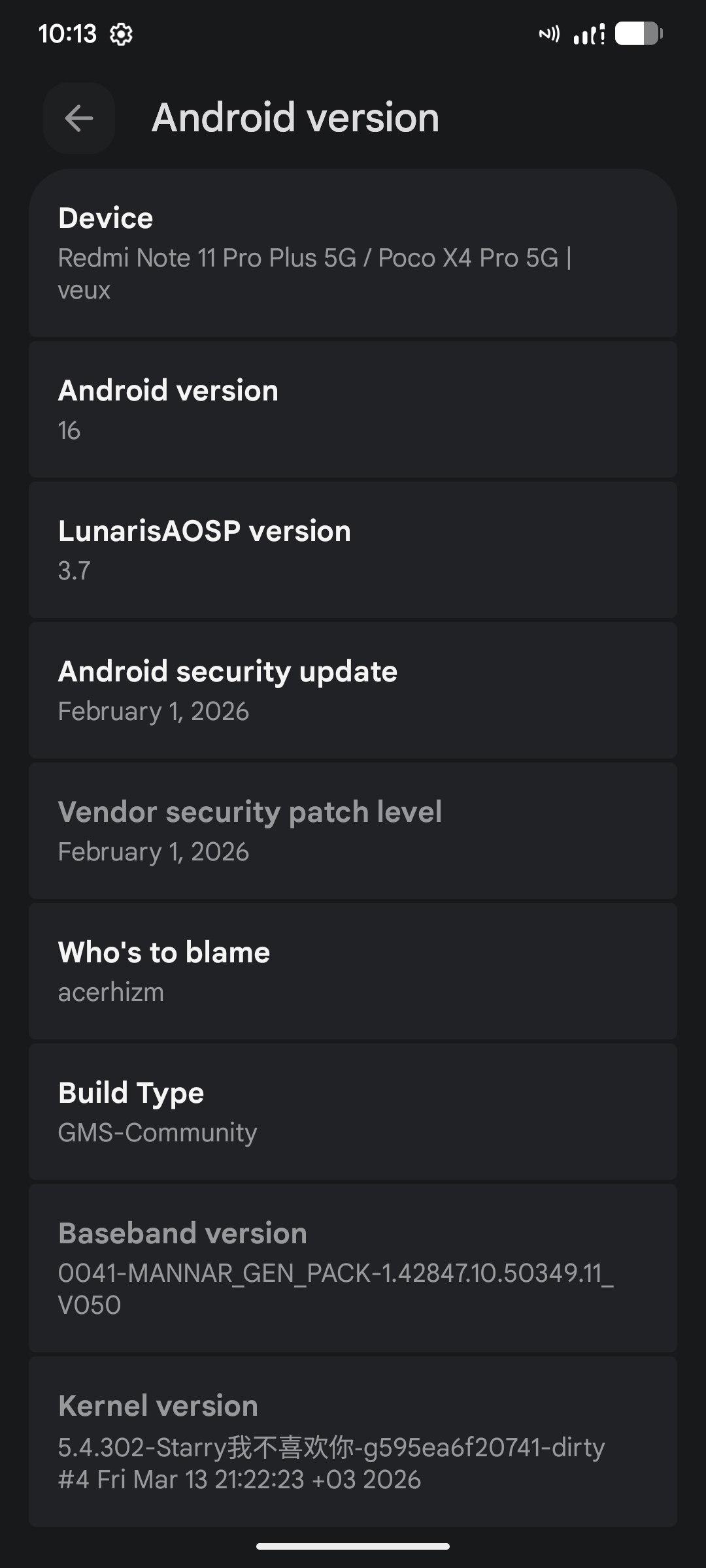The image size is (706, 1568).
Task: Tap the February 1, 2026 security update date
Action: coord(154,711)
